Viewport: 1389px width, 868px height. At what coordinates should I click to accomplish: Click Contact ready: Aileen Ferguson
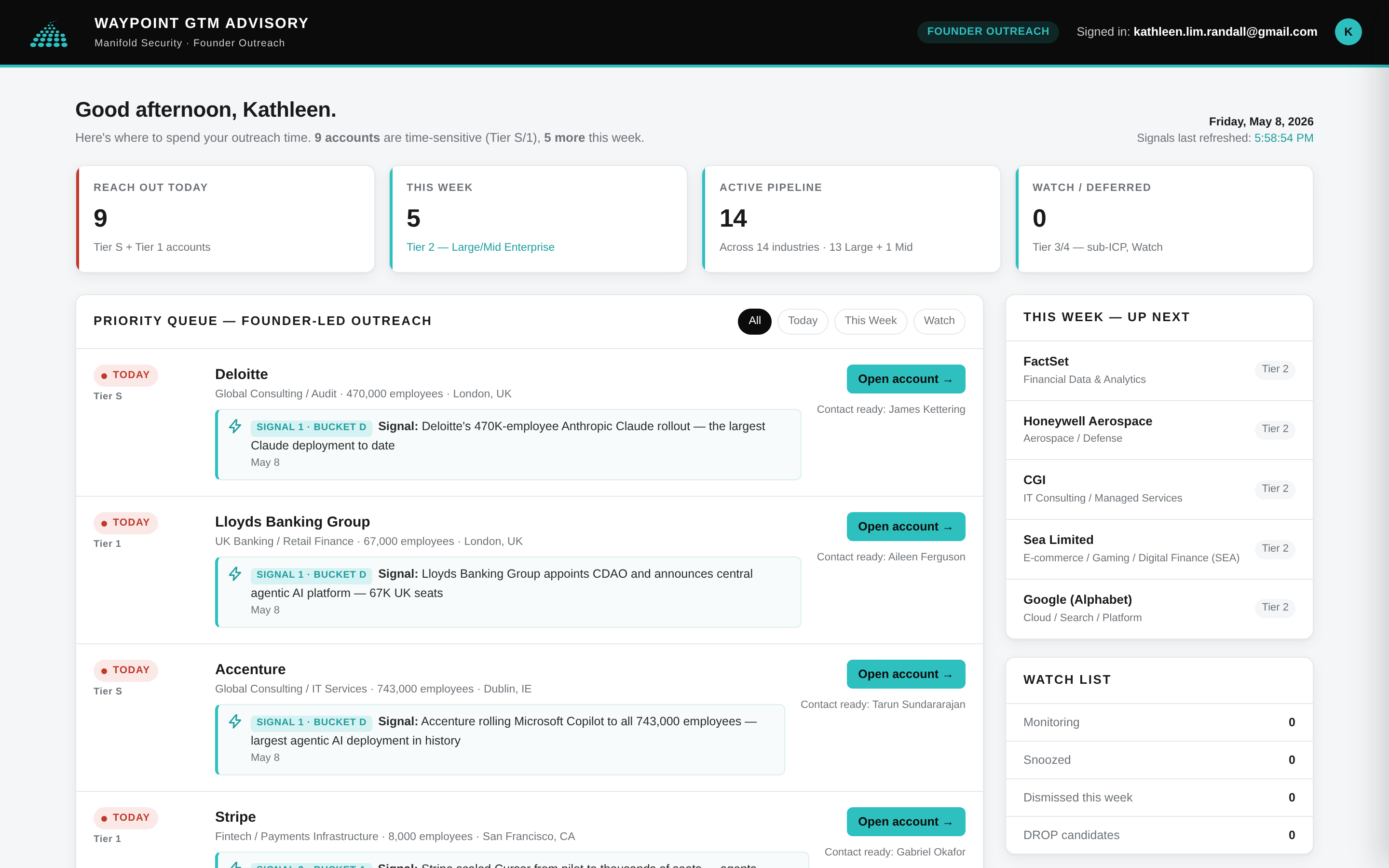[x=891, y=557]
